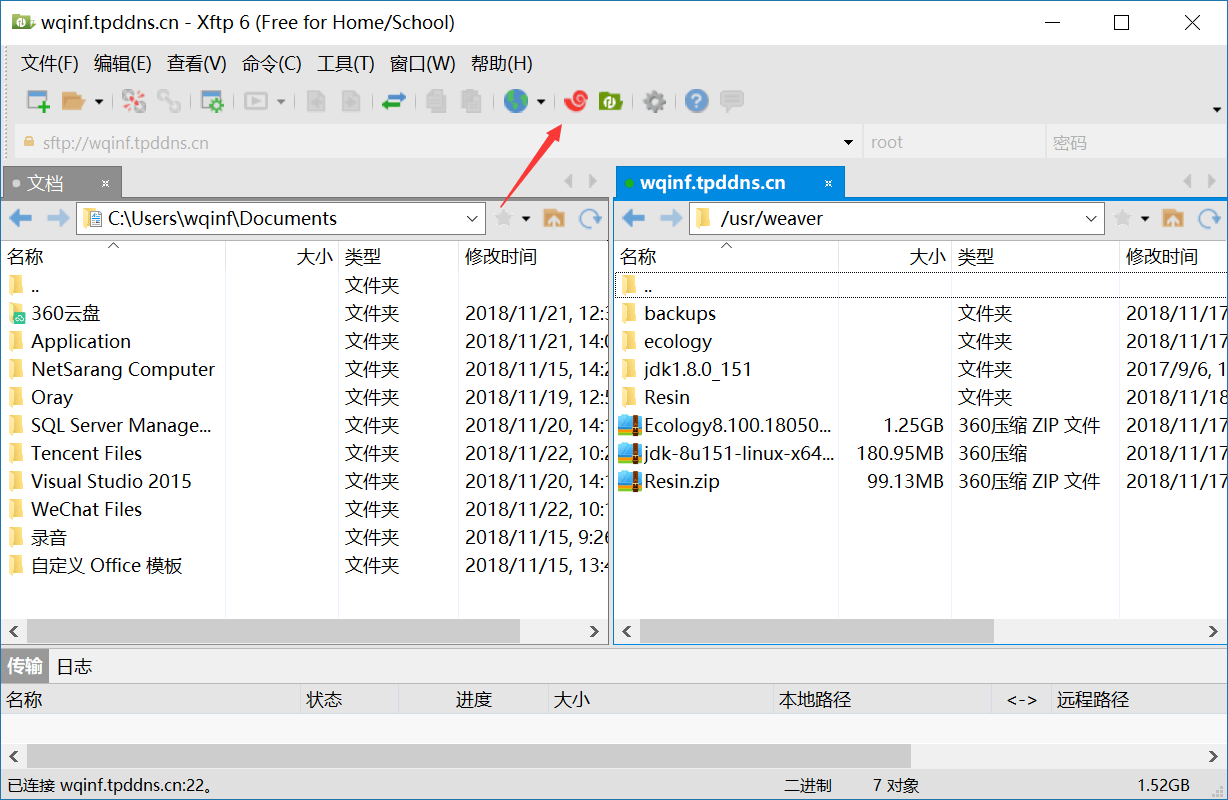
Task: Click the remote pane horizontal scrollbar
Action: pos(816,631)
